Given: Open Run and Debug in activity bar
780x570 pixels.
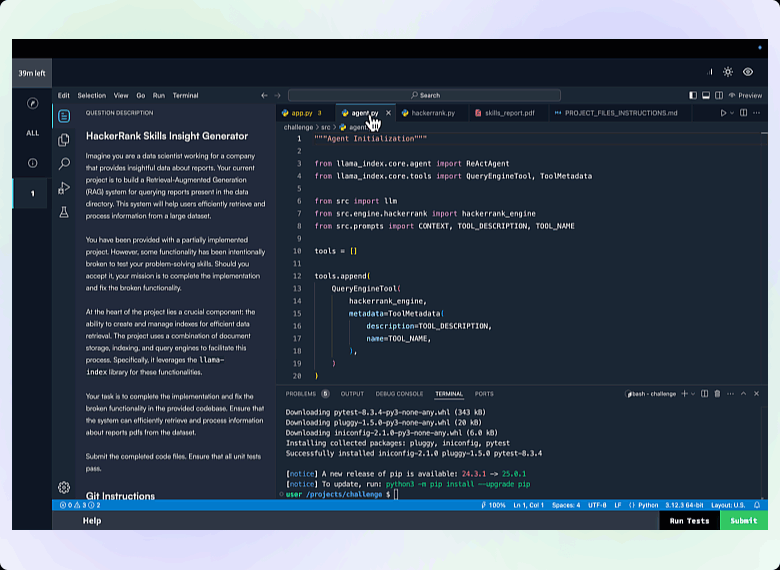Looking at the screenshot, I should pos(64,188).
